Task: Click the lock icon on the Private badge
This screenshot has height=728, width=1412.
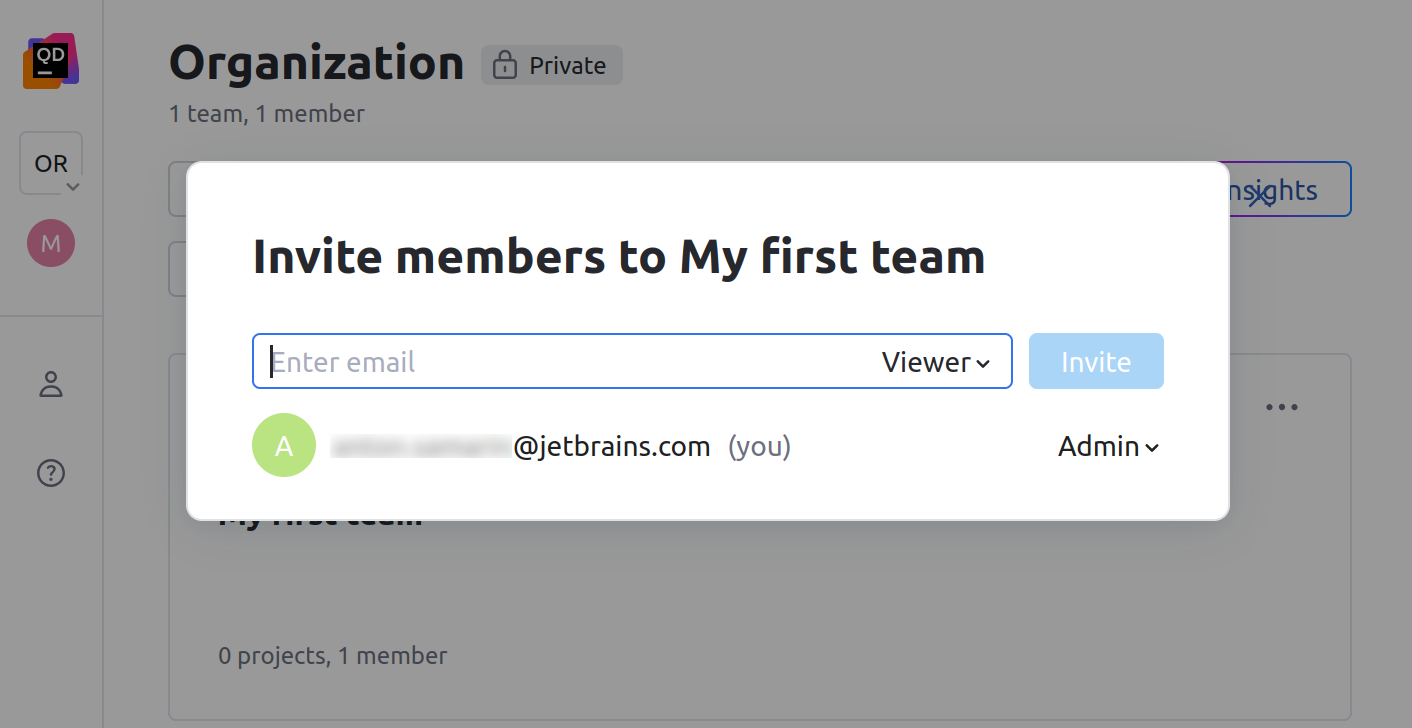Action: [x=504, y=64]
